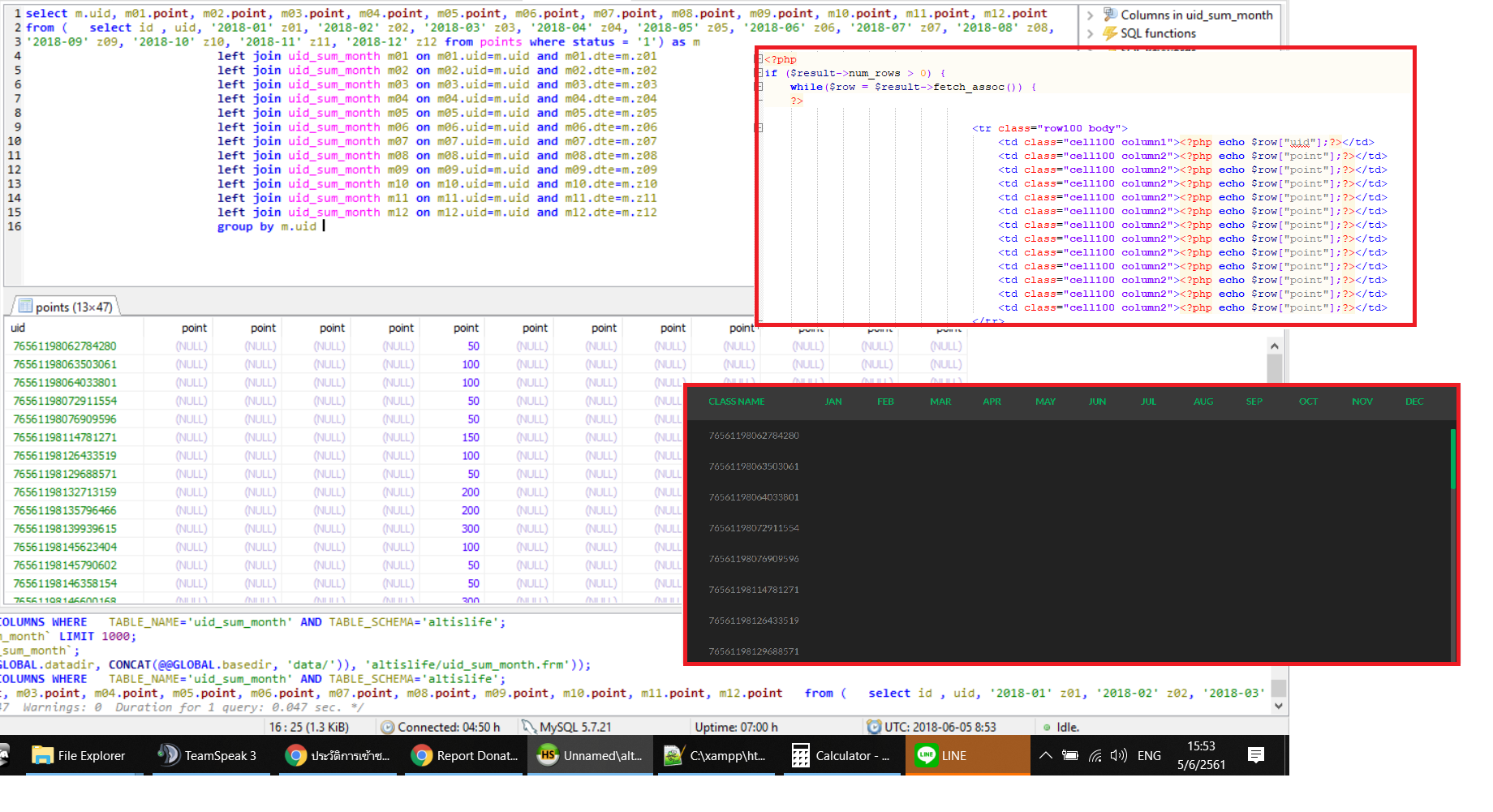Image resolution: width=1493 pixels, height=812 pixels.
Task: Click the results grid scrollbar up arrow
Action: [x=1275, y=346]
